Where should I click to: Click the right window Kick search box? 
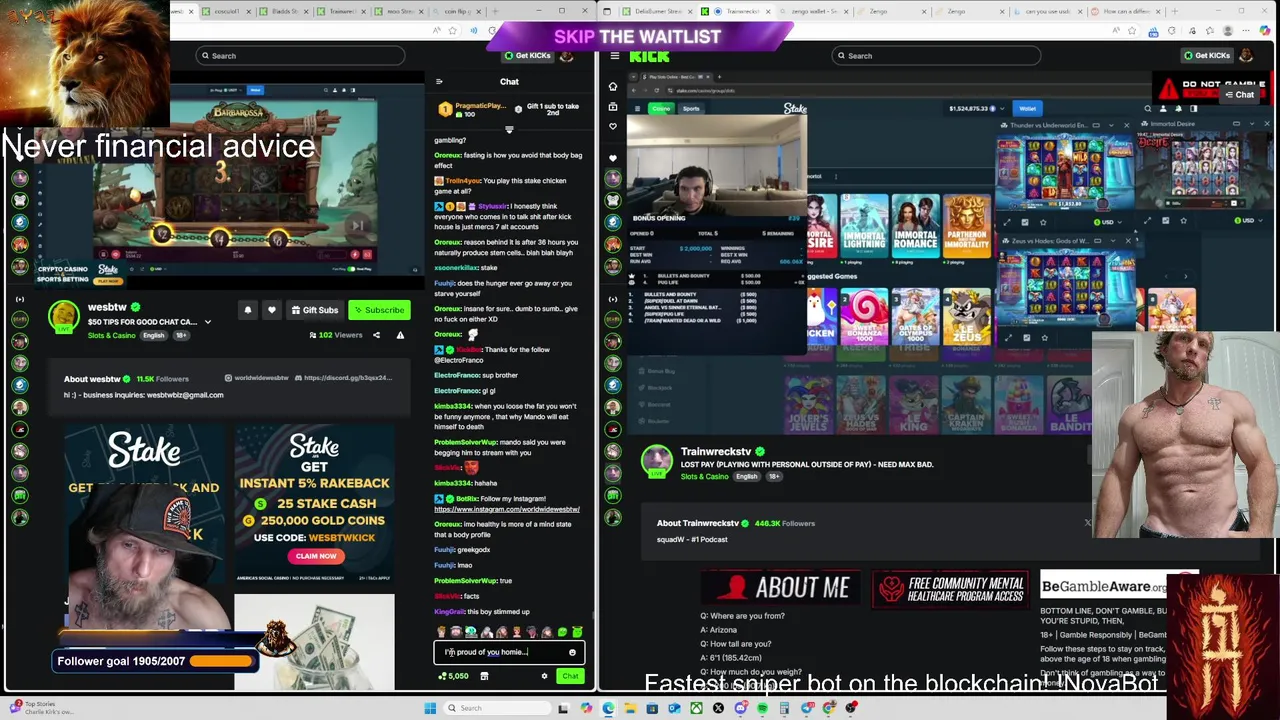pyautogui.click(x=936, y=56)
